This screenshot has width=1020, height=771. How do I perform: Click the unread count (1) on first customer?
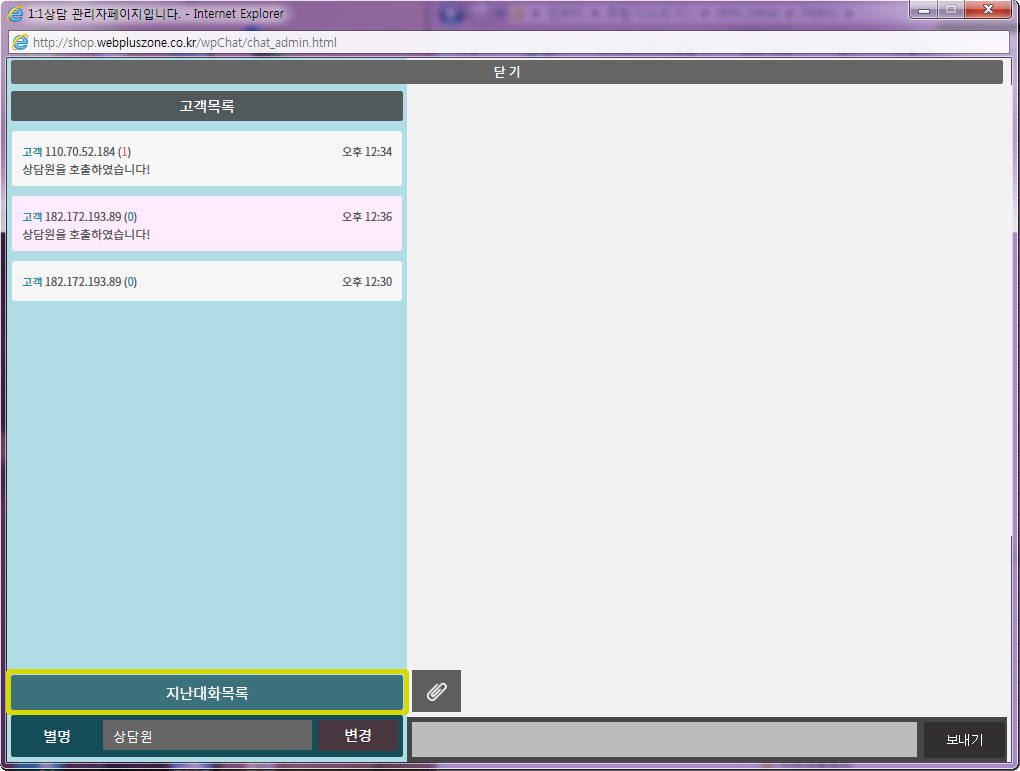[x=124, y=152]
